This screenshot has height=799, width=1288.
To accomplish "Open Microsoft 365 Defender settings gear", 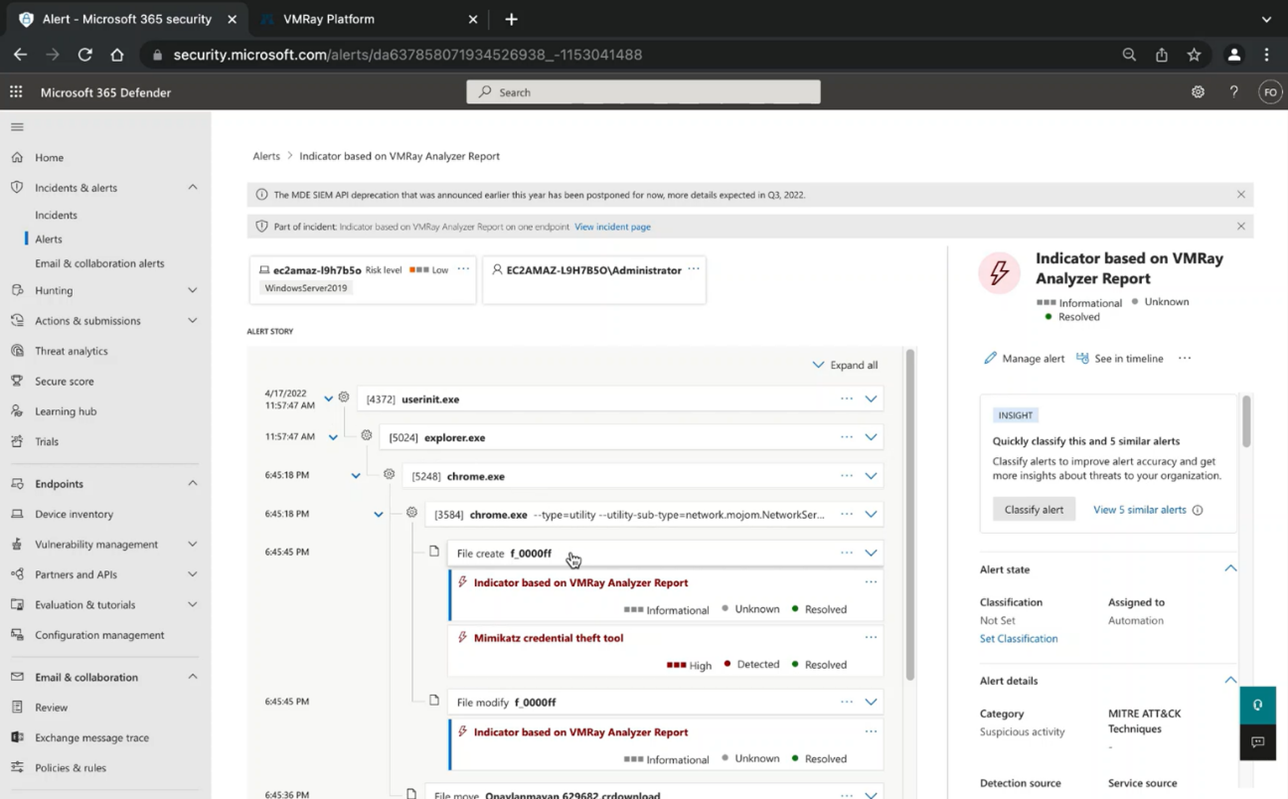I will pos(1198,92).
